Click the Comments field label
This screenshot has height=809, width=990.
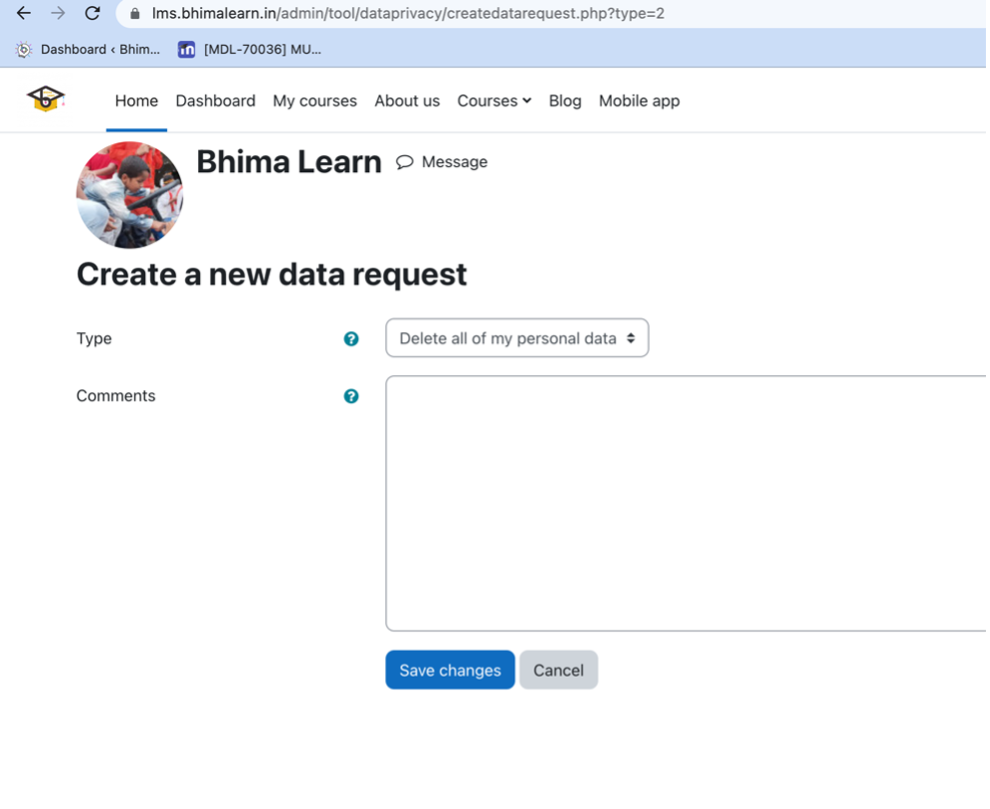(116, 396)
